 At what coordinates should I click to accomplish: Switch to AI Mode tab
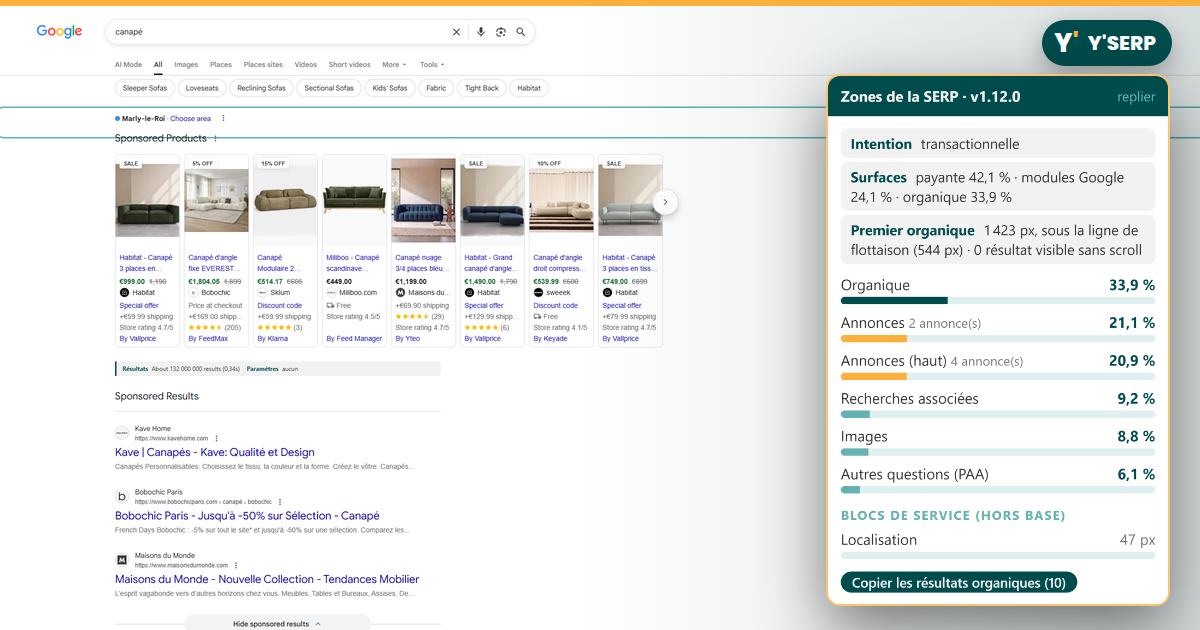128,64
